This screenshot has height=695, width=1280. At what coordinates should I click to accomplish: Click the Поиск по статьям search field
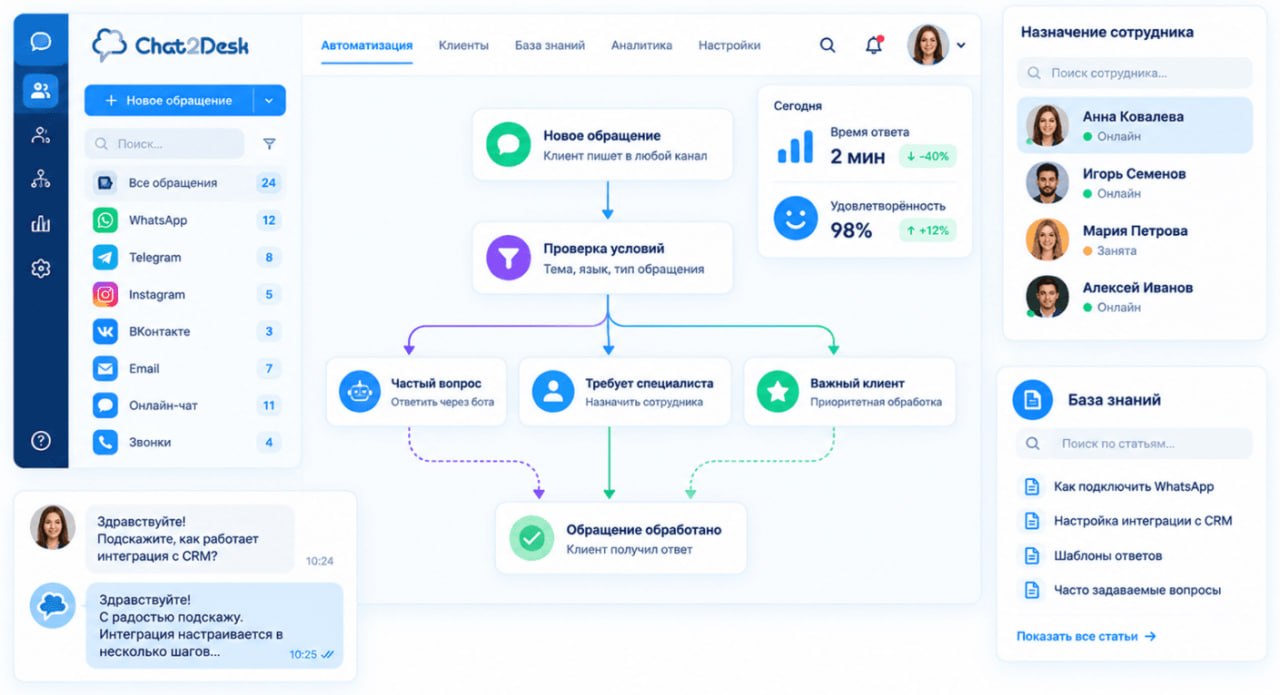pyautogui.click(x=1134, y=443)
